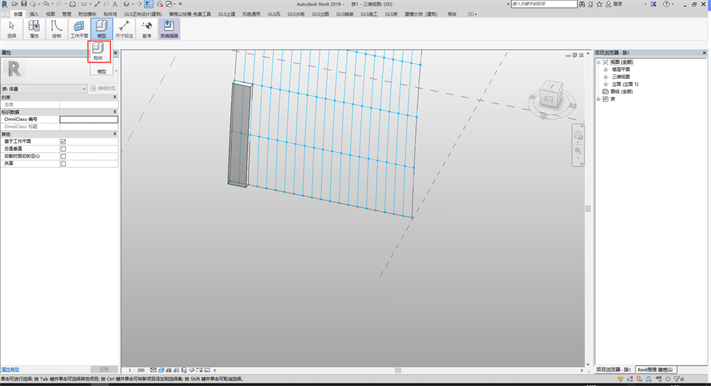This screenshot has height=386, width=711.
Task: Open the GLS土建 ribbon tab
Action: pyautogui.click(x=227, y=14)
